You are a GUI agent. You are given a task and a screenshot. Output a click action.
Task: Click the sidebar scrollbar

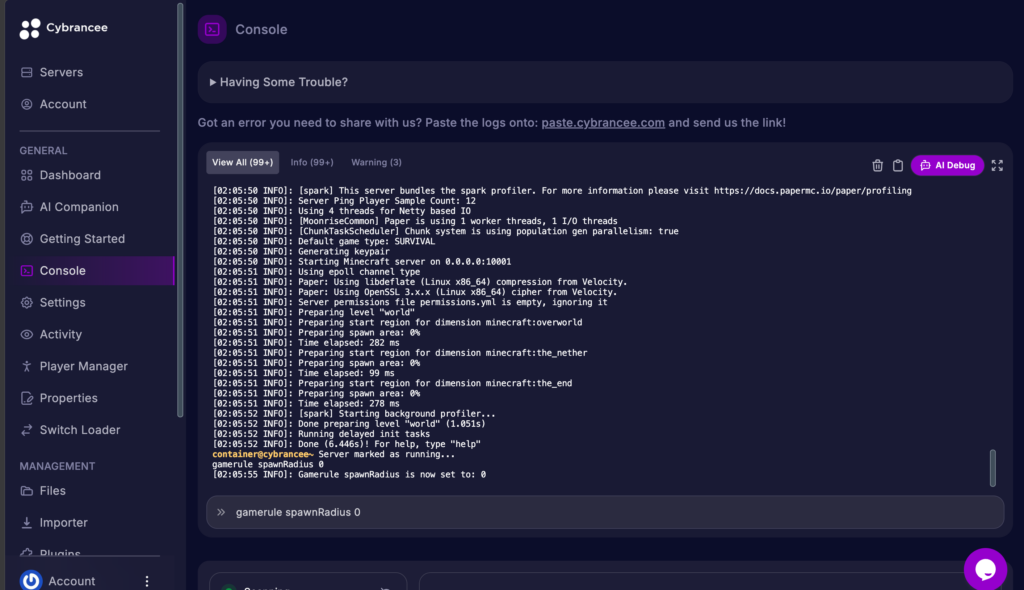click(180, 209)
